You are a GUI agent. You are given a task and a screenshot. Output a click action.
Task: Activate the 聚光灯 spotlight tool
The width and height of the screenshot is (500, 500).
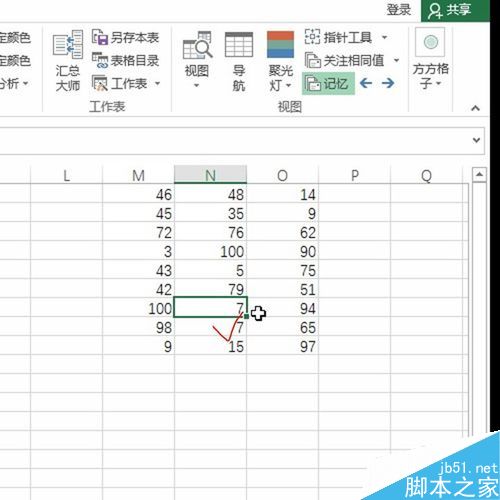pyautogui.click(x=280, y=61)
